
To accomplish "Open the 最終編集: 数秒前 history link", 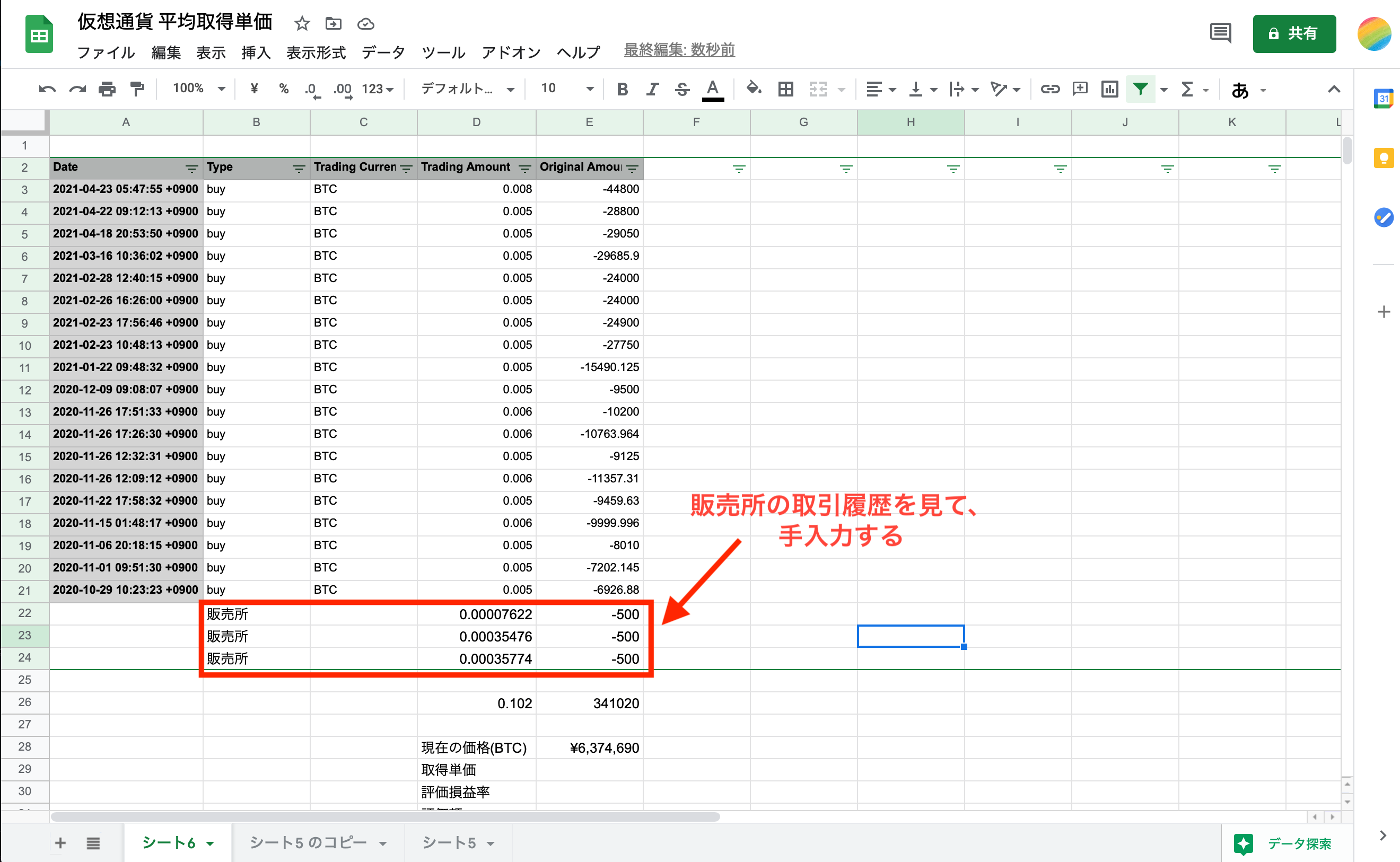I will click(x=679, y=50).
